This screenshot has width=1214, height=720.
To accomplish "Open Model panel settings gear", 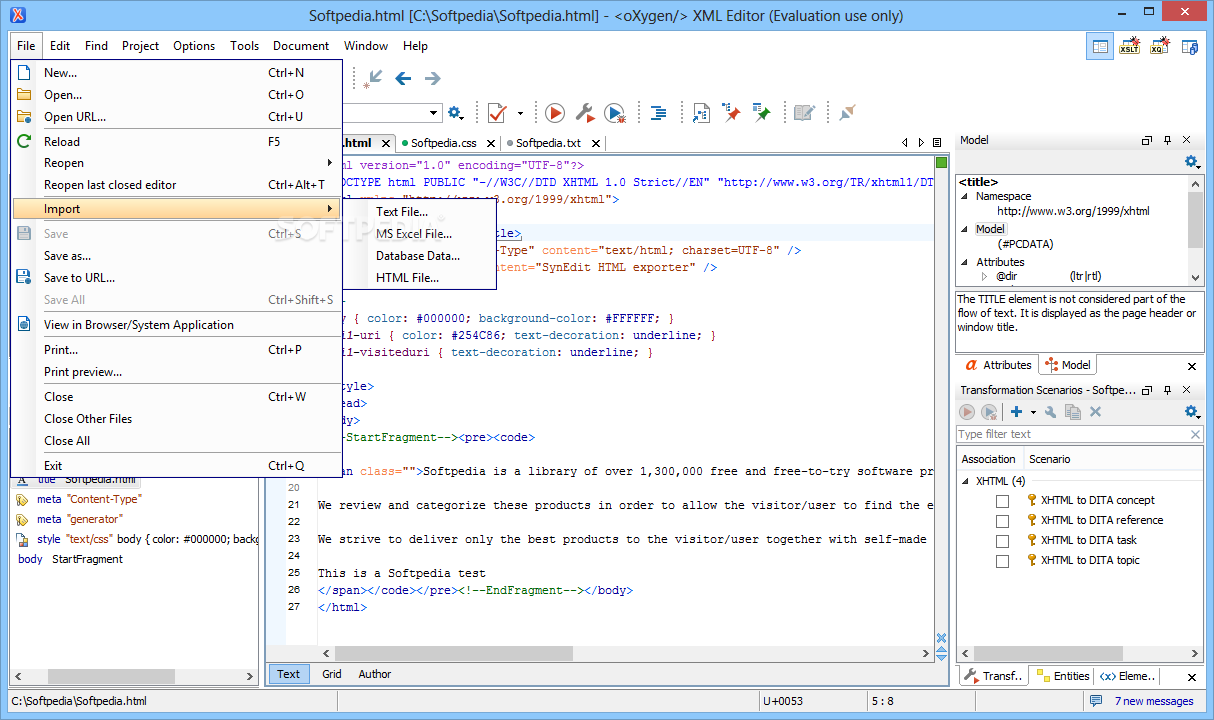I will point(1191,161).
